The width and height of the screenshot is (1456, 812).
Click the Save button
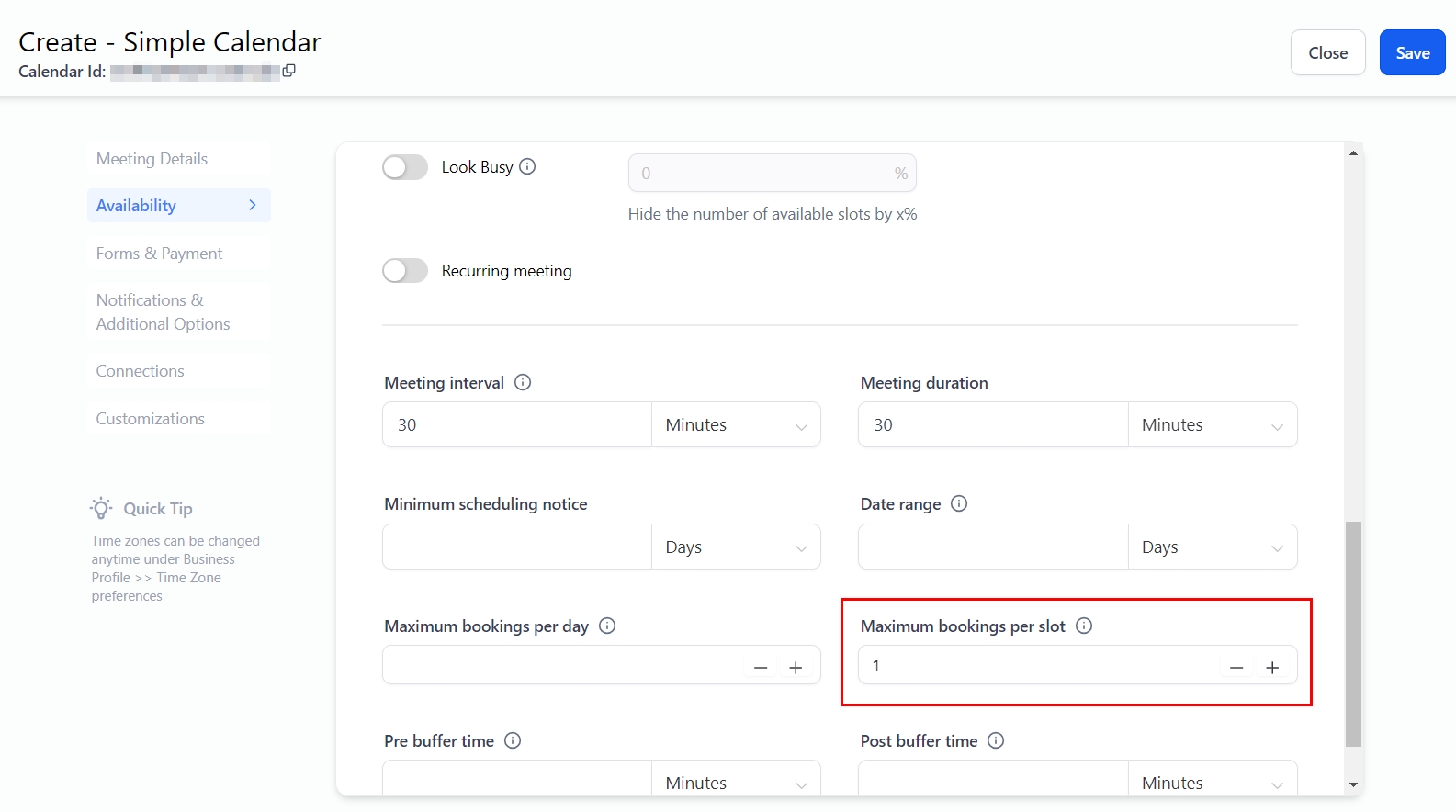coord(1412,53)
